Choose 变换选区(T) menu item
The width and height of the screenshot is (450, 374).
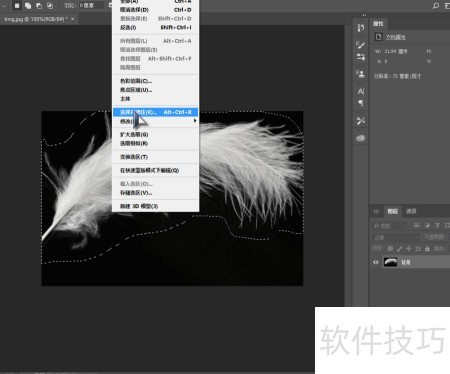[x=155, y=157]
